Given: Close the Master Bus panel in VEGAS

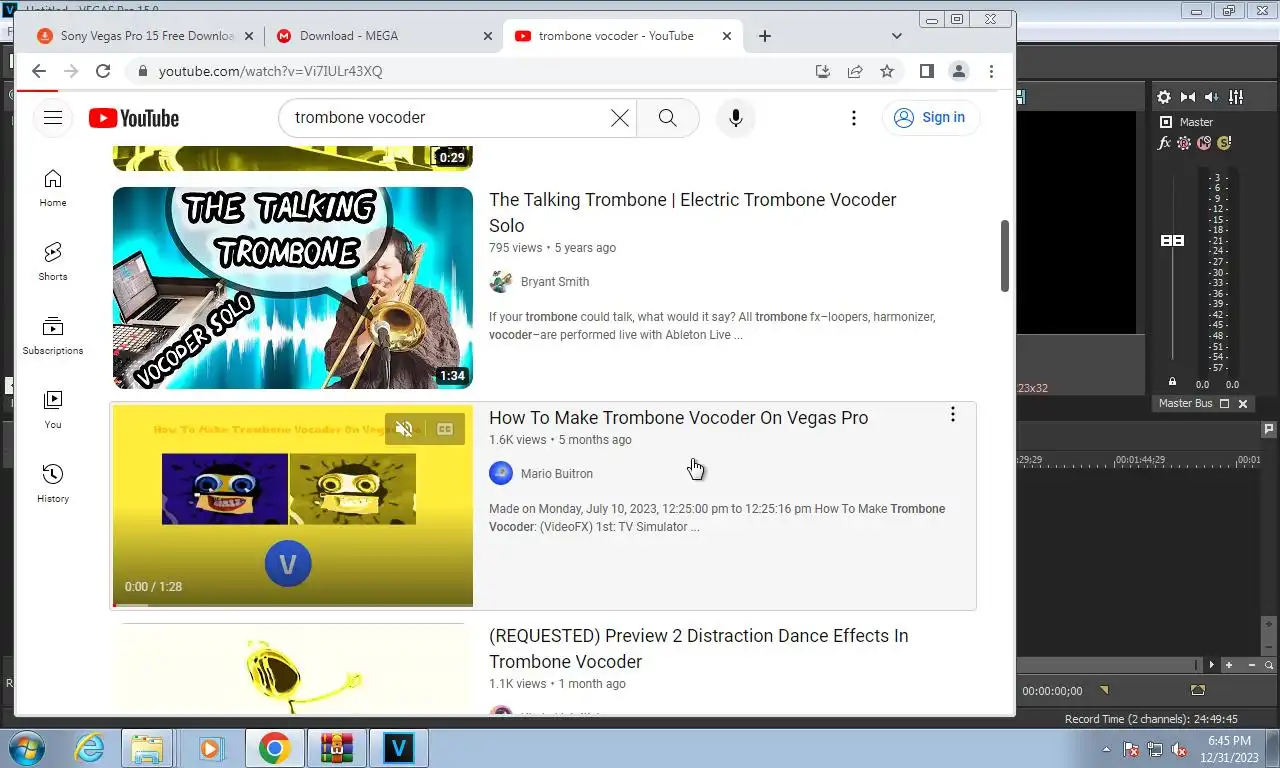Looking at the screenshot, I should click(x=1243, y=404).
